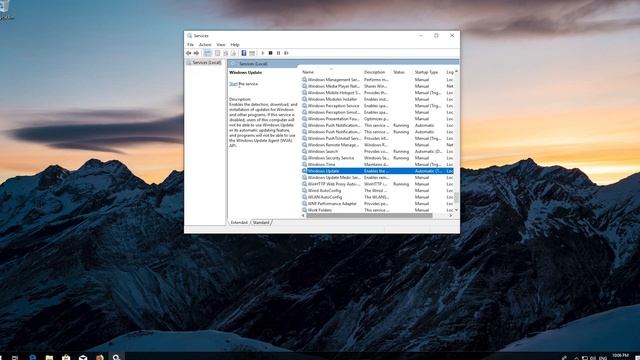The image size is (640, 360).
Task: Click the Services app taskbar icon
Action: pyautogui.click(x=116, y=357)
